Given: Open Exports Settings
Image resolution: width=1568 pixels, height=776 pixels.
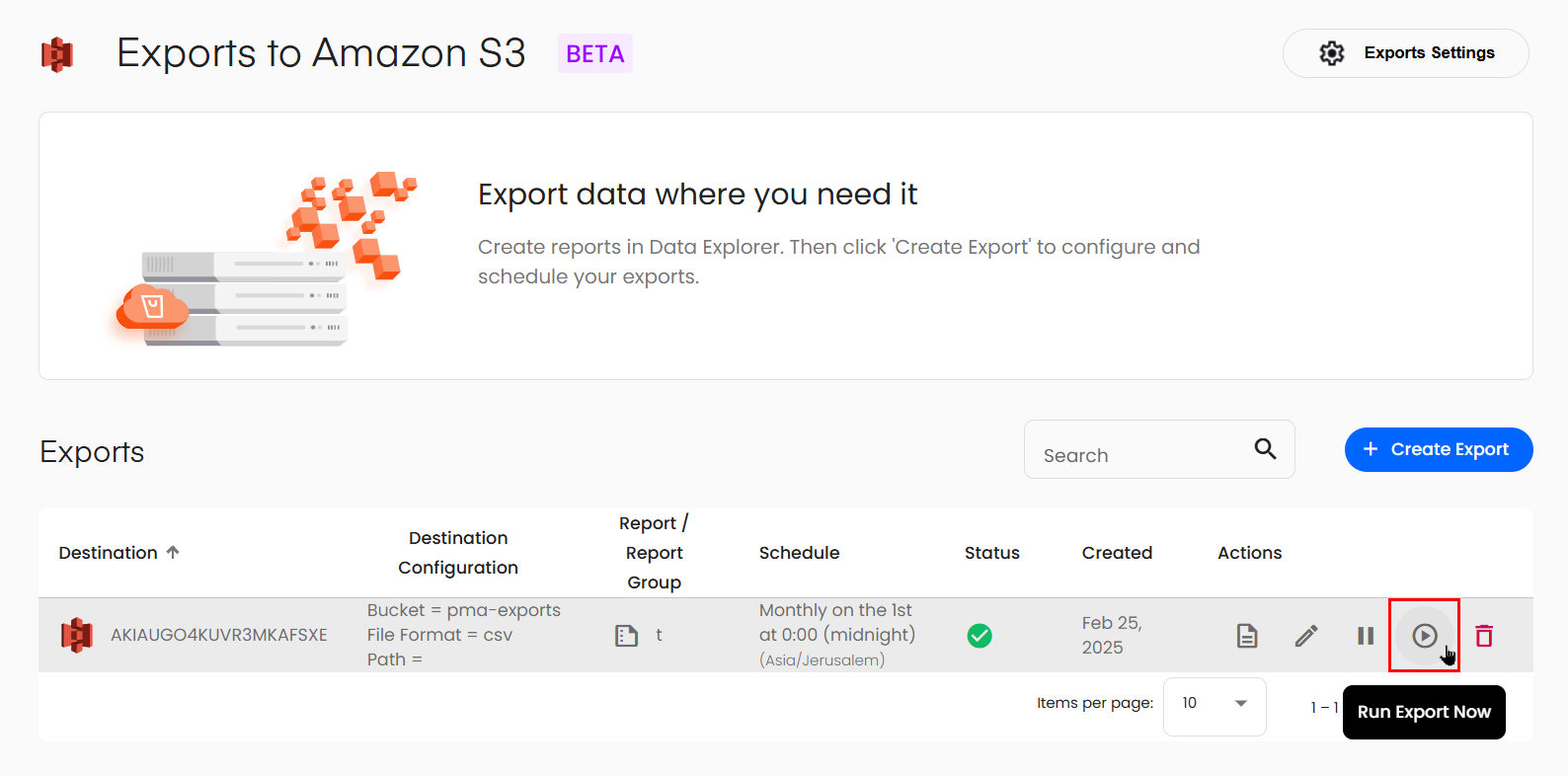Looking at the screenshot, I should tap(1405, 53).
